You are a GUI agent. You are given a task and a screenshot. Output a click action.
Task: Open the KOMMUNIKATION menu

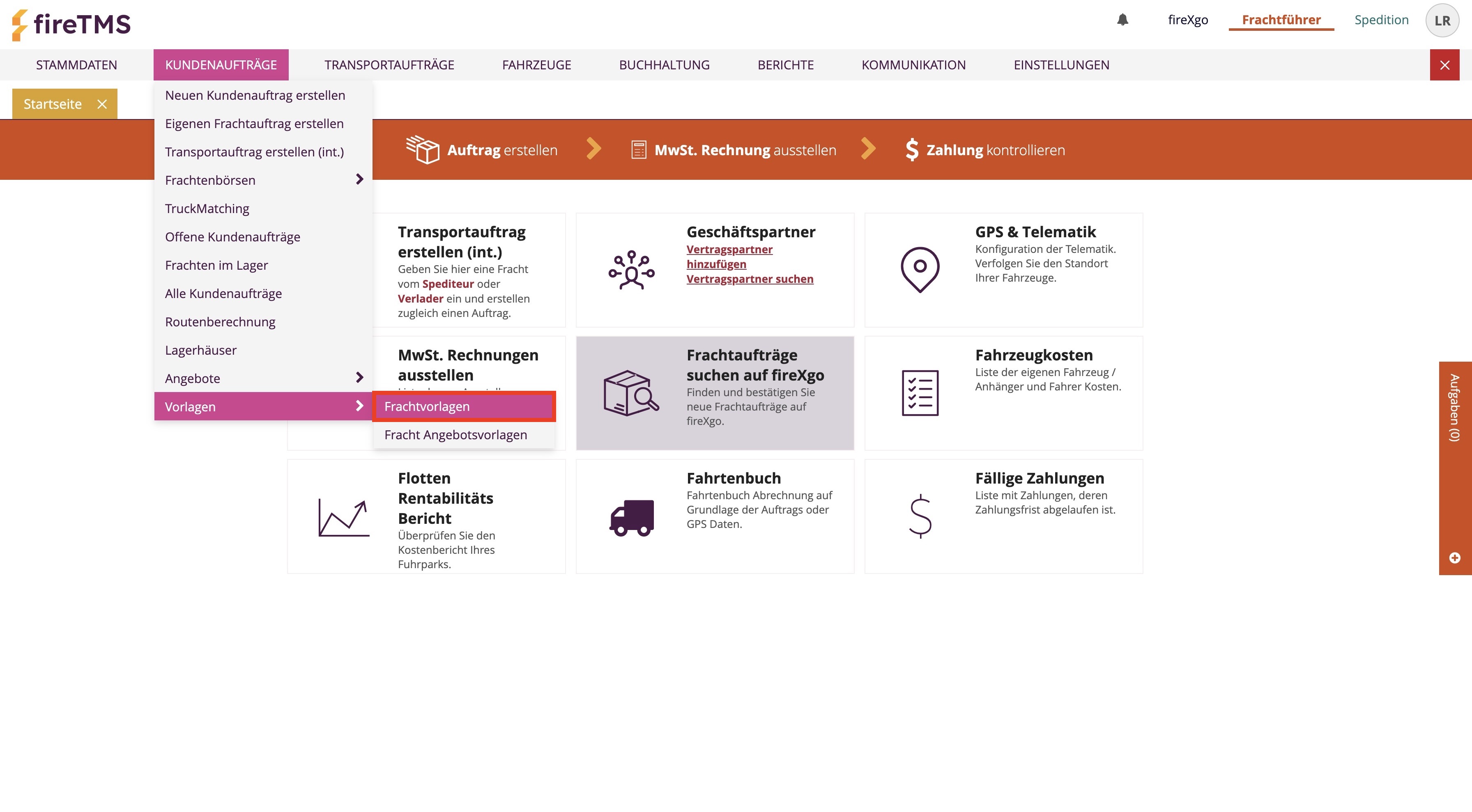point(913,65)
